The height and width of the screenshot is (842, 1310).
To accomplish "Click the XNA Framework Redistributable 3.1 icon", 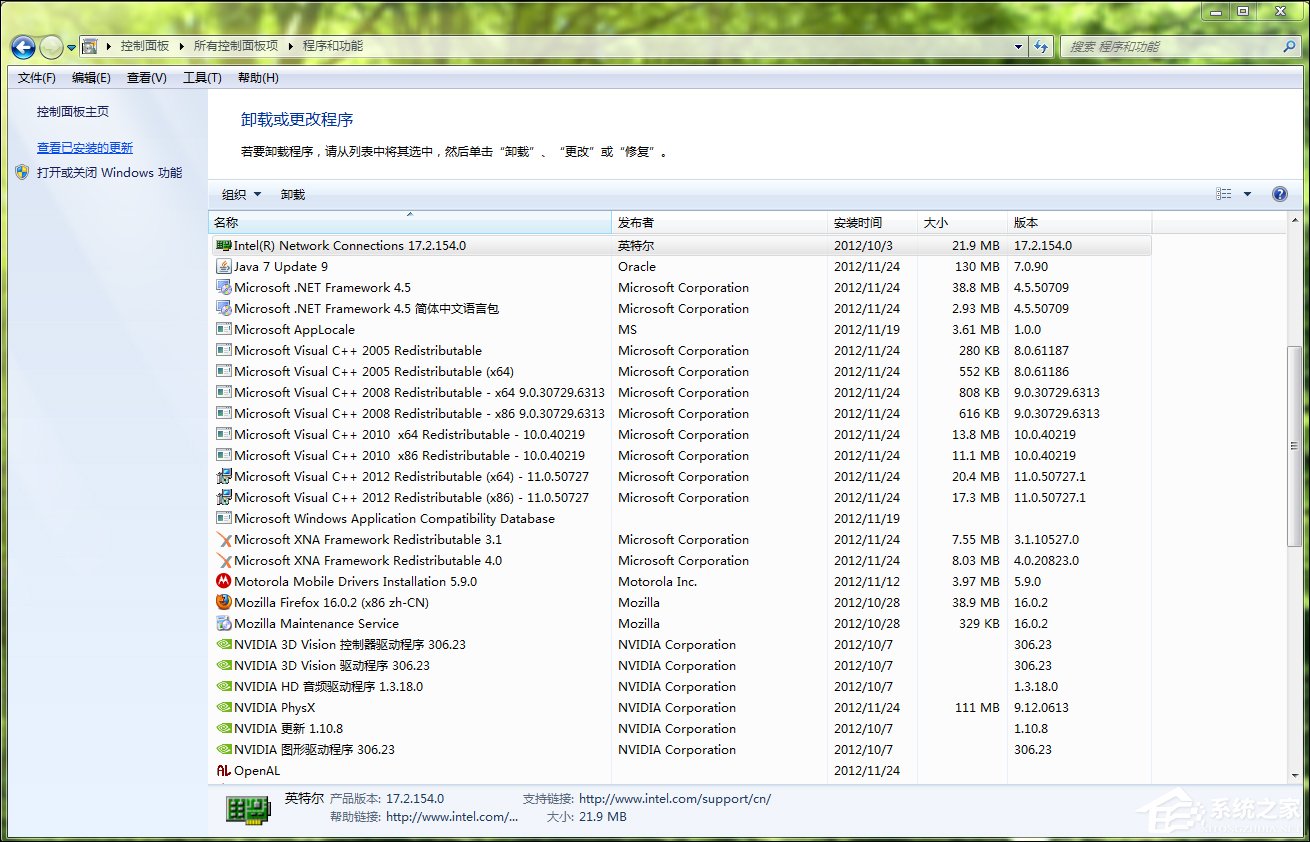I will [x=224, y=539].
